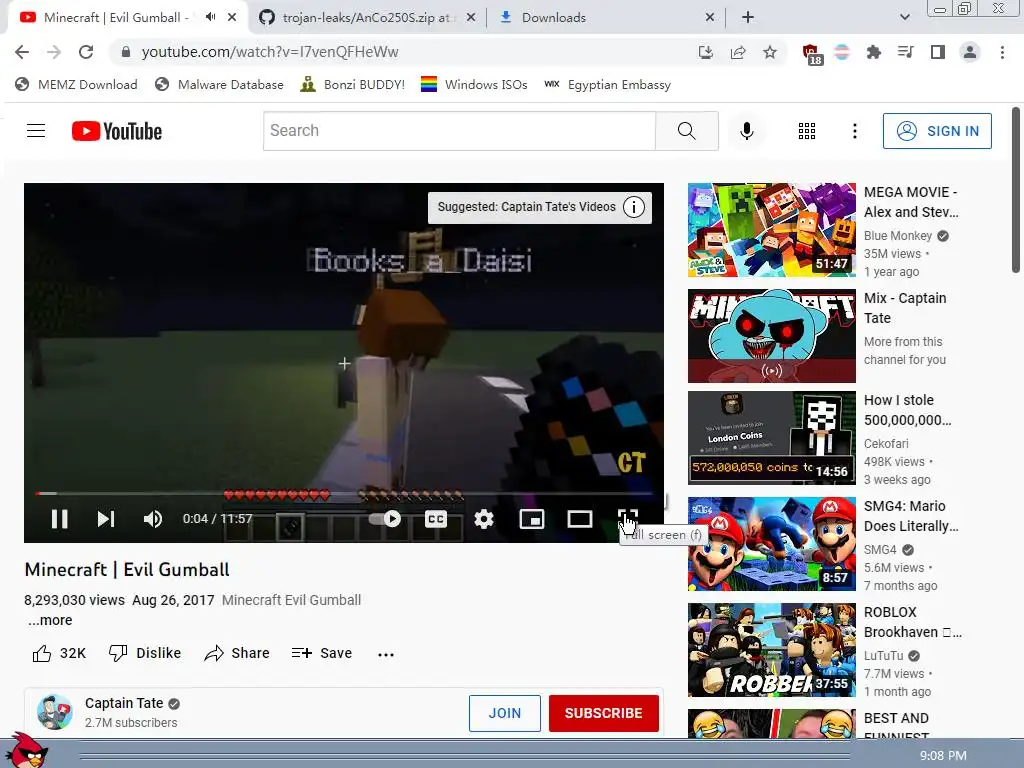Image resolution: width=1024 pixels, height=768 pixels.
Task: Open SMG4 Mario video thumbnail
Action: click(x=771, y=544)
